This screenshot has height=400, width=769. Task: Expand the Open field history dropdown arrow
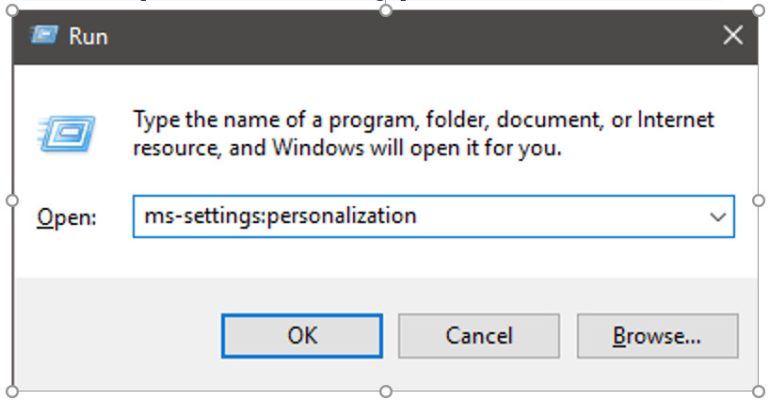(x=718, y=217)
